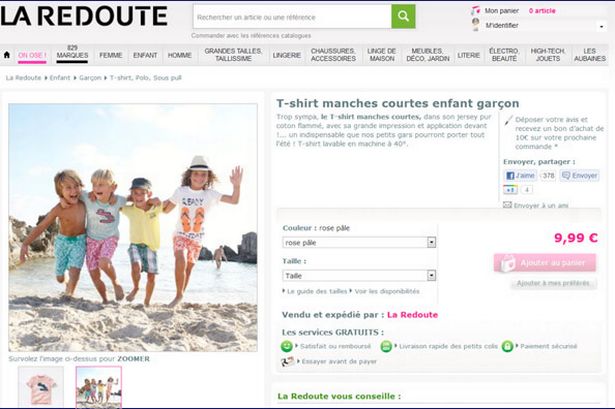Screen dimensions: 615x409
Task: Open the LINGERIE menu tab
Action: coord(286,55)
